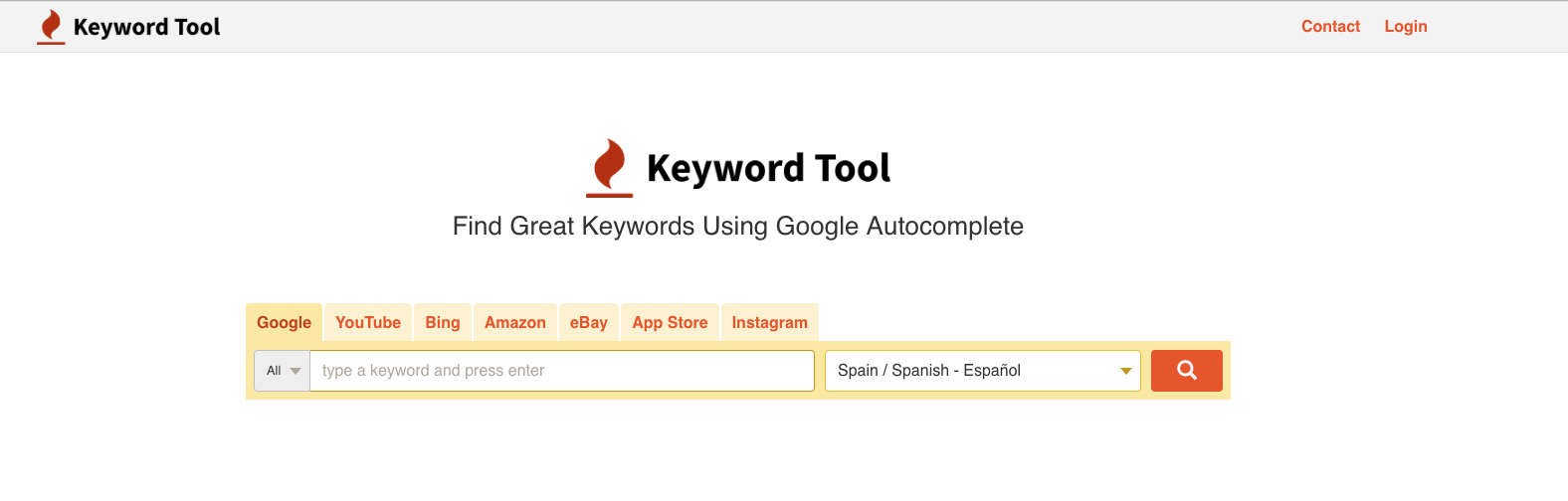Click the orange search magnifier button
The width and height of the screenshot is (1568, 501).
(x=1186, y=371)
